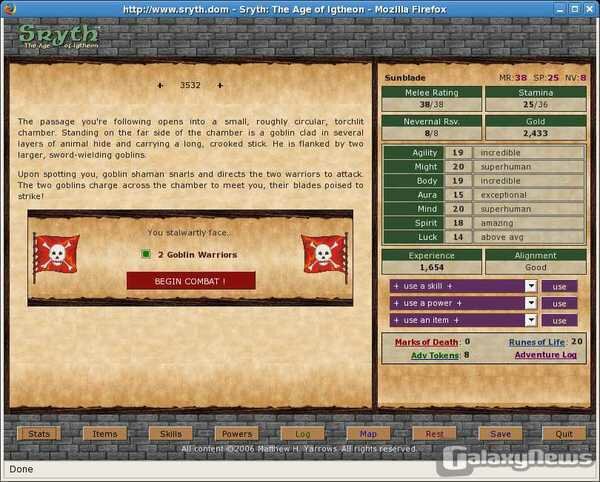Screen dimensions: 600x482
Task: Open the Runes of Life link
Action: (536, 342)
